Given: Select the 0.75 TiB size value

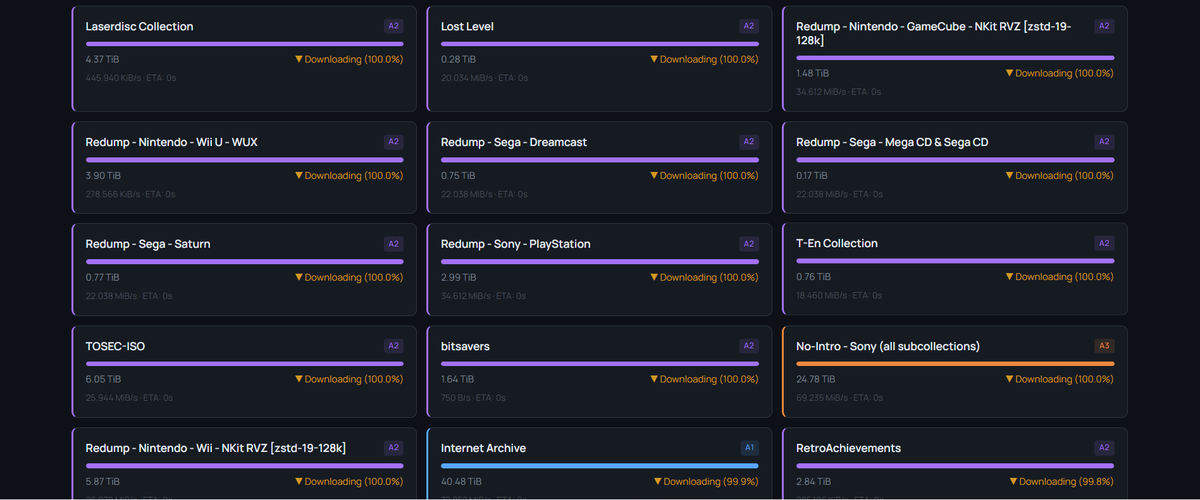Looking at the screenshot, I should pos(458,176).
